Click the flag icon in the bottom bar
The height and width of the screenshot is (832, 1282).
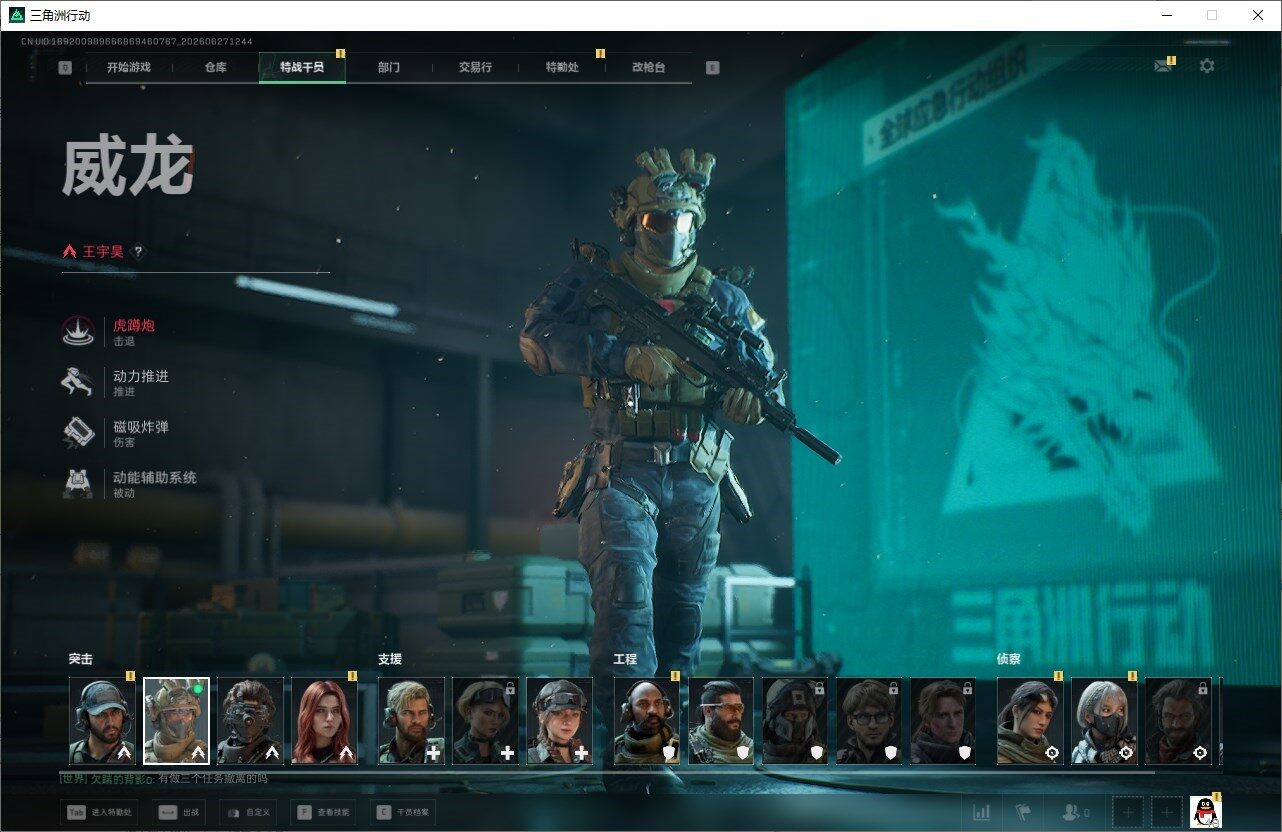tap(1023, 813)
